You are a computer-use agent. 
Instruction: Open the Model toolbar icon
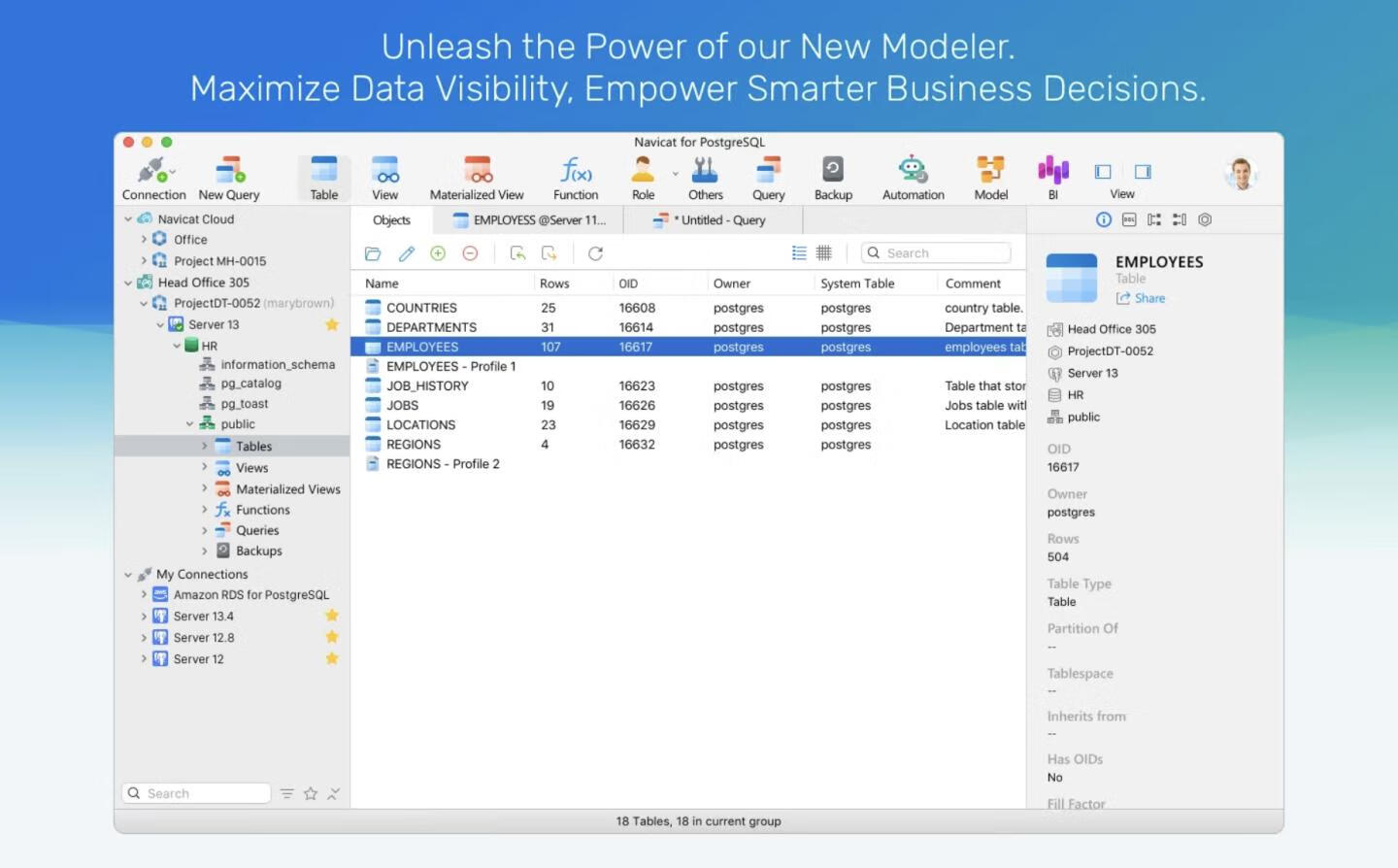tap(990, 179)
